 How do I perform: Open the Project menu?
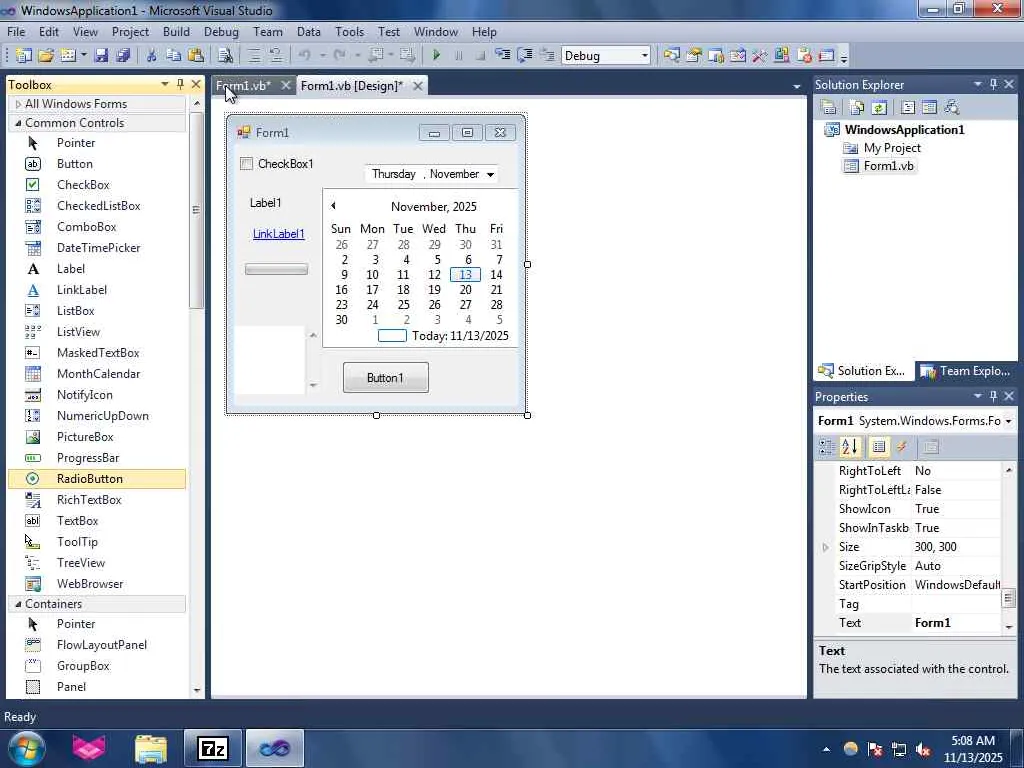[x=130, y=31]
